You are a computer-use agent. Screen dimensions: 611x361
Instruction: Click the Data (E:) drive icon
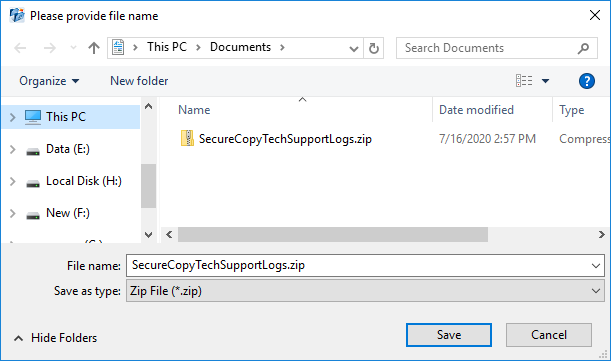[33, 151]
